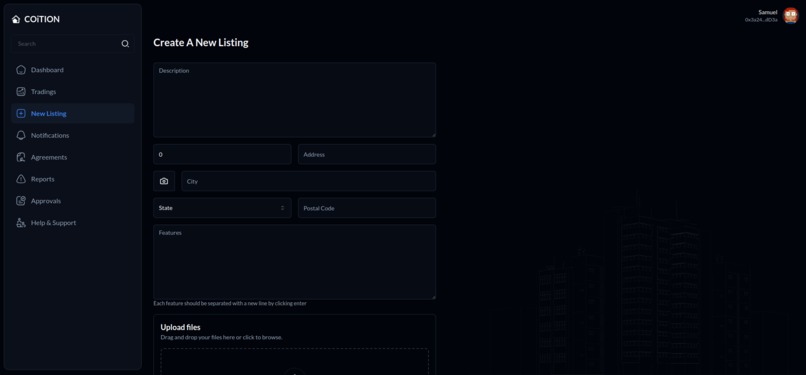The width and height of the screenshot is (806, 375).
Task: Open Help & Support
Action: tap(72, 222)
